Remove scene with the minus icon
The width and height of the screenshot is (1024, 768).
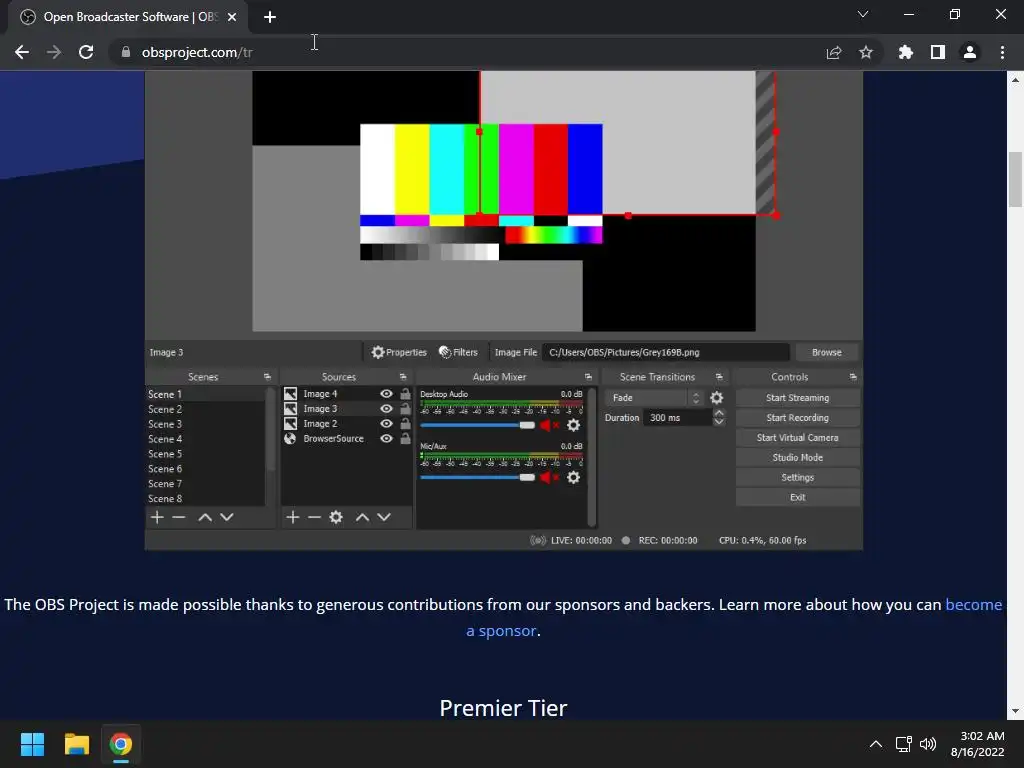[179, 517]
